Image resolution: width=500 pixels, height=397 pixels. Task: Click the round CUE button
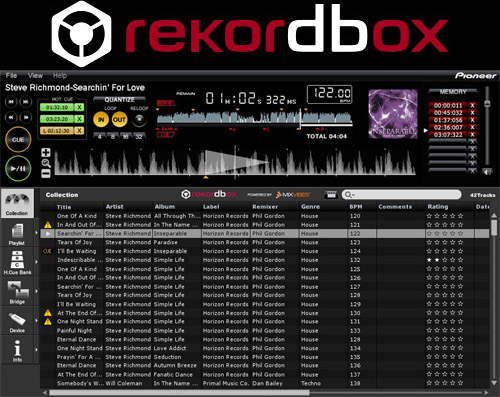18,140
